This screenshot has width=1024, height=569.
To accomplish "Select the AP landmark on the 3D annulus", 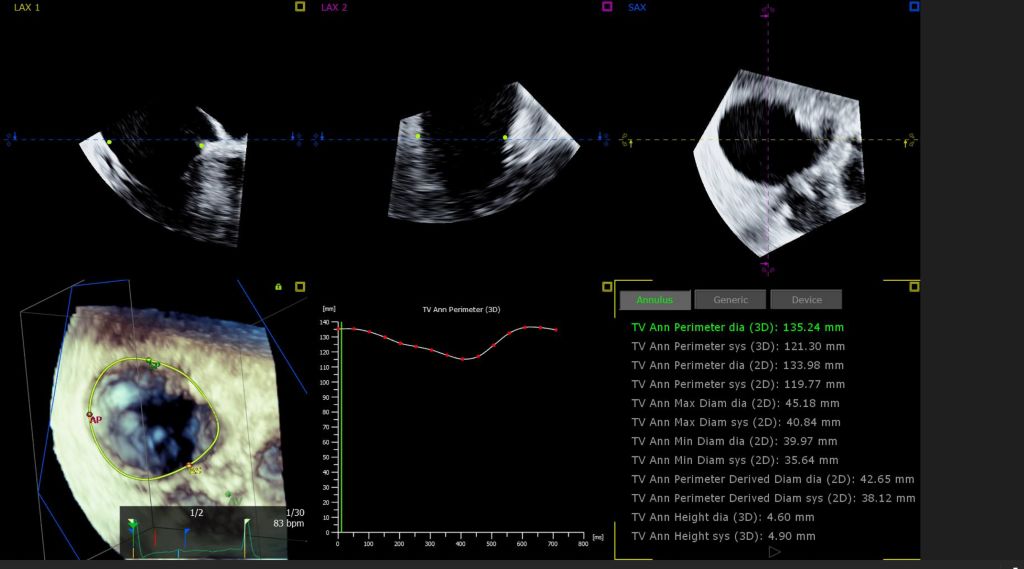I will [x=90, y=415].
